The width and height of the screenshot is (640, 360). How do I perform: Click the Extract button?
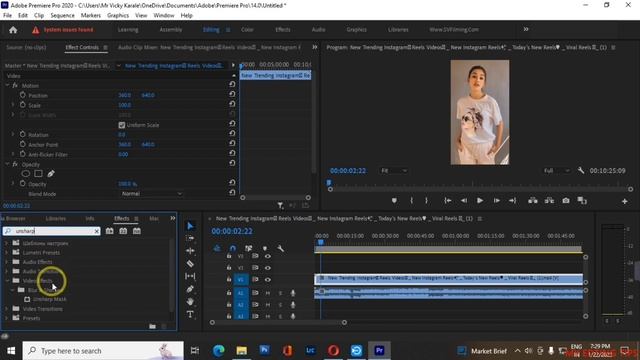[549, 200]
